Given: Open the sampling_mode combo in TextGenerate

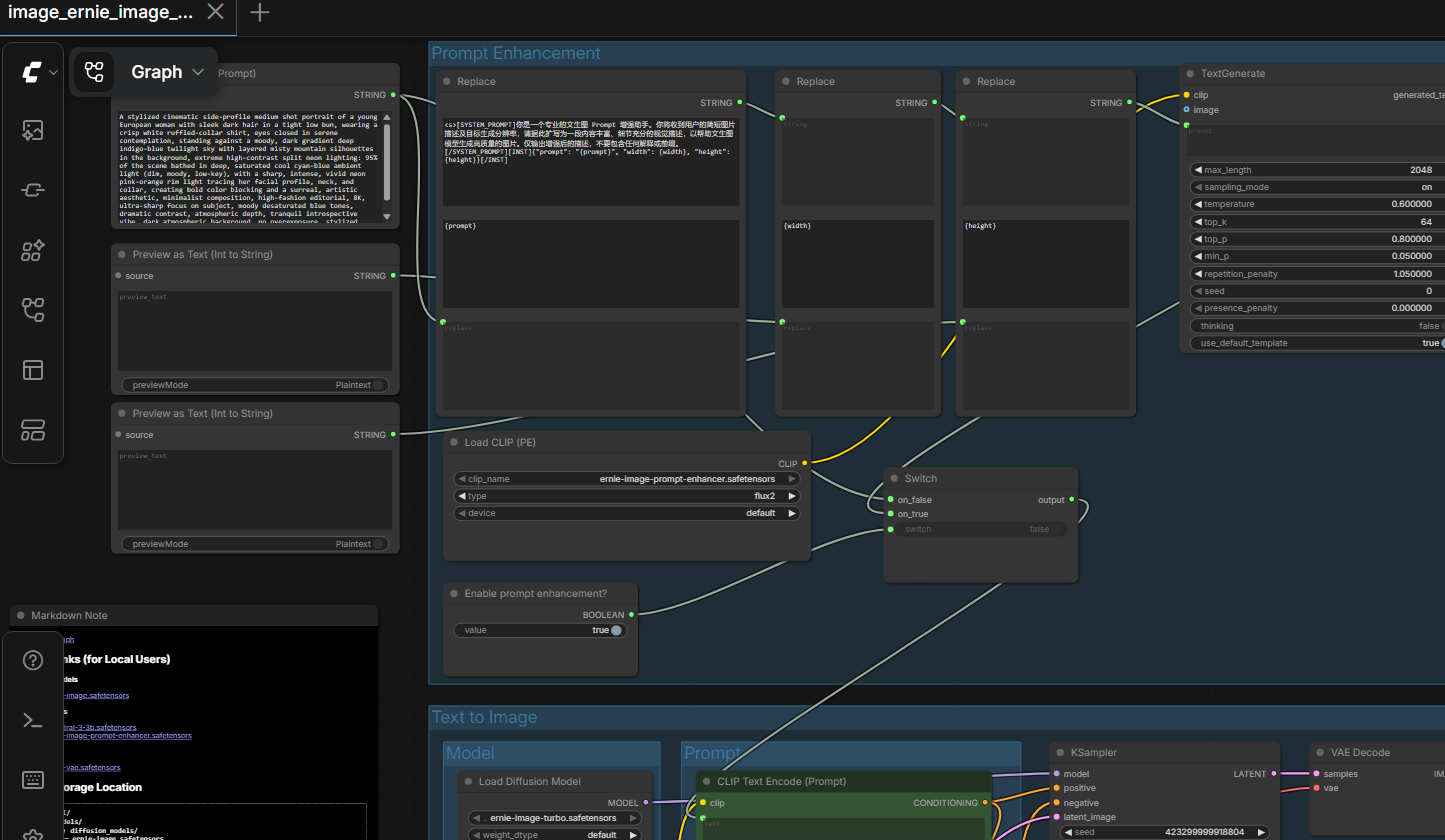Looking at the screenshot, I should tap(1316, 187).
